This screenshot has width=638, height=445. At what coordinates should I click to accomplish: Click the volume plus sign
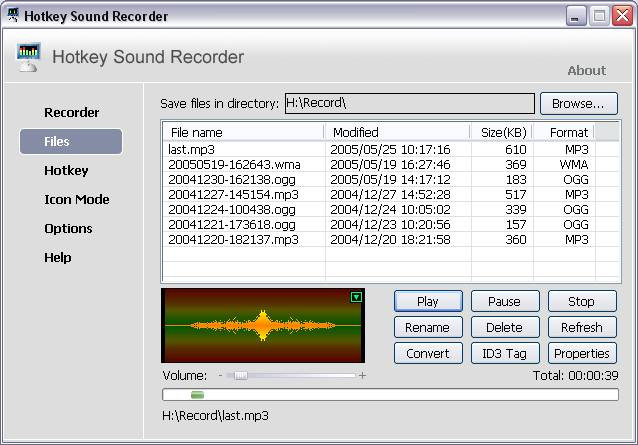[x=362, y=375]
